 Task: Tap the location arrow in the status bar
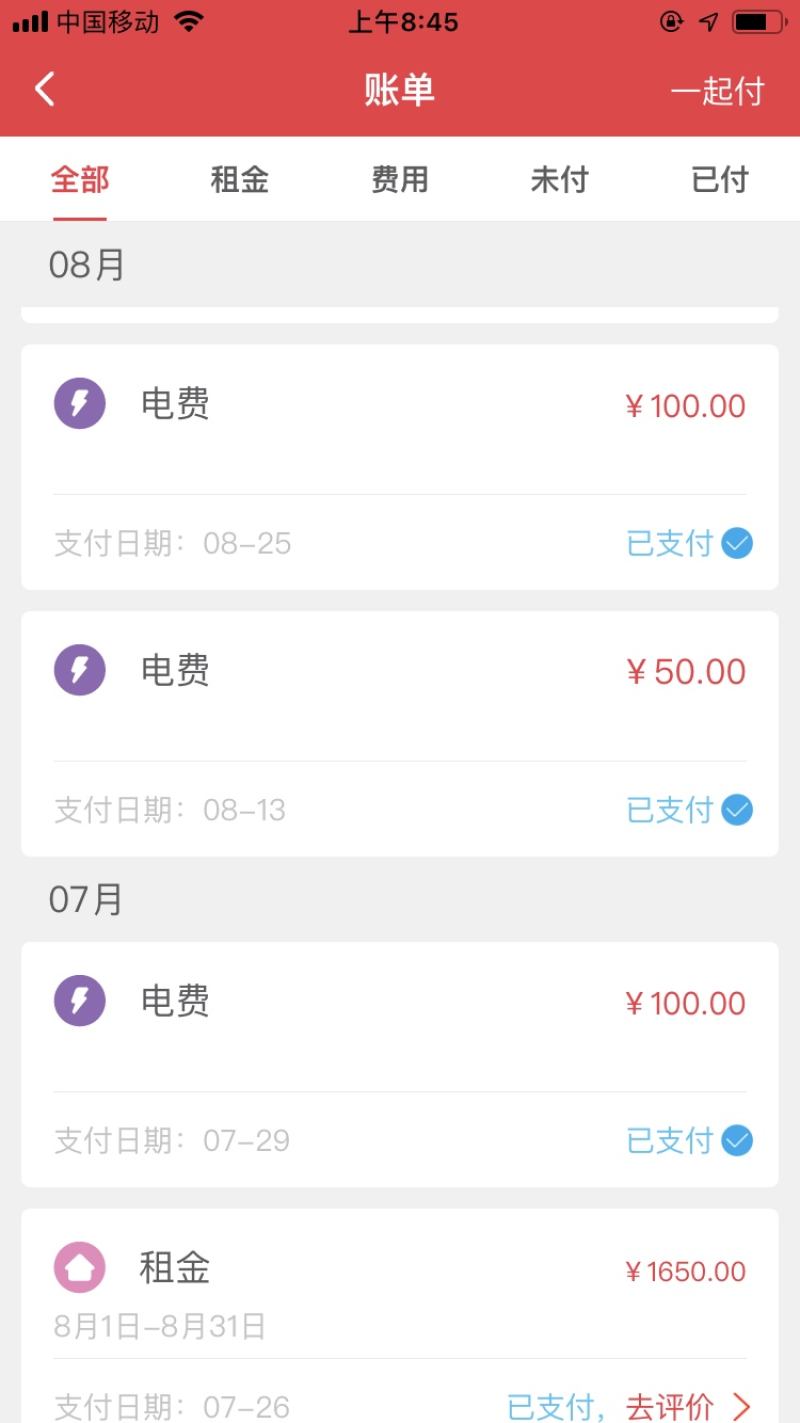tap(709, 22)
